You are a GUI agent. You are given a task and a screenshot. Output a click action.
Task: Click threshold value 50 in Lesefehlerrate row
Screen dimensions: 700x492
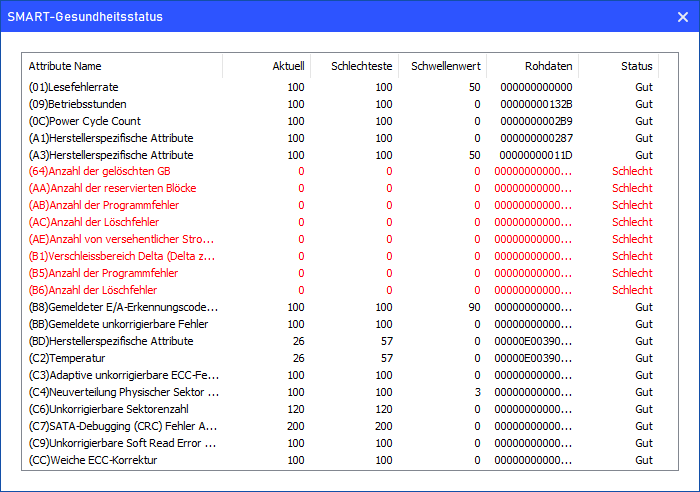coord(475,87)
